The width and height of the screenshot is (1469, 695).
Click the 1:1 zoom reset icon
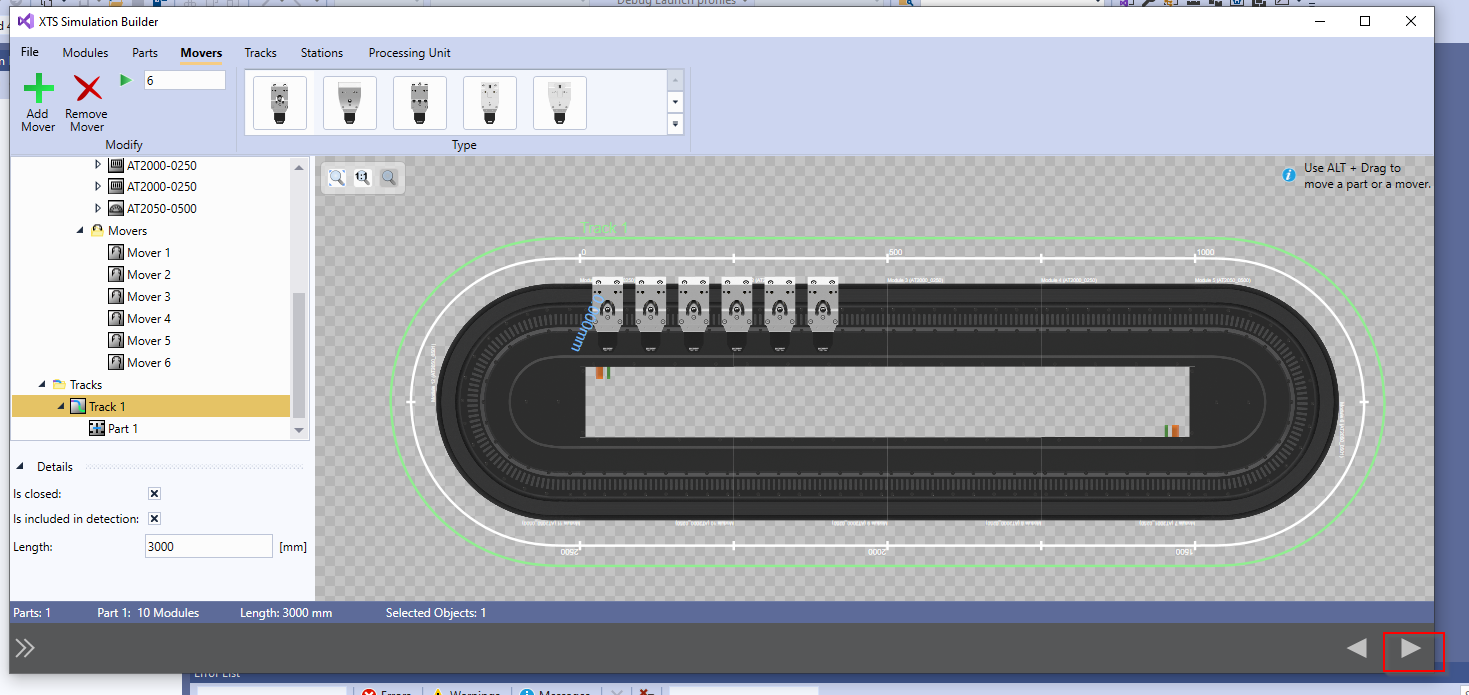pos(363,178)
